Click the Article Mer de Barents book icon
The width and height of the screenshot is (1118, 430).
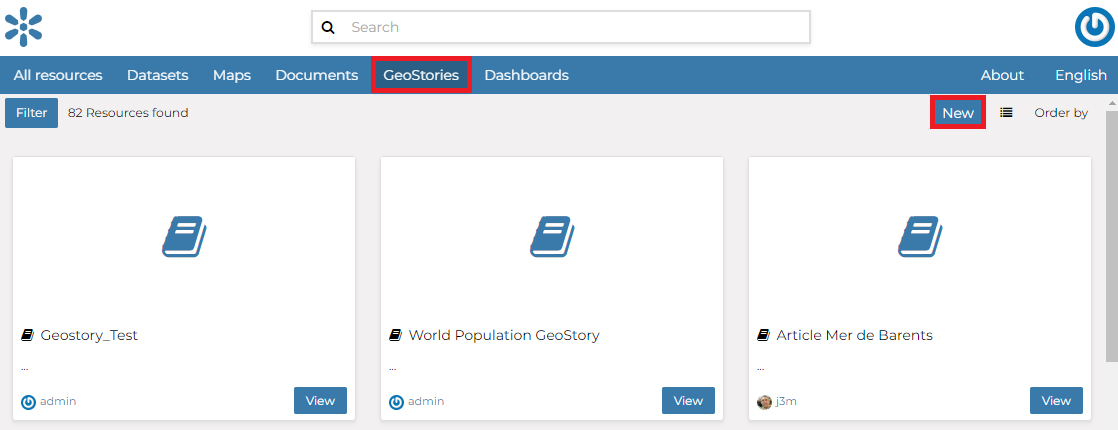[x=920, y=238]
